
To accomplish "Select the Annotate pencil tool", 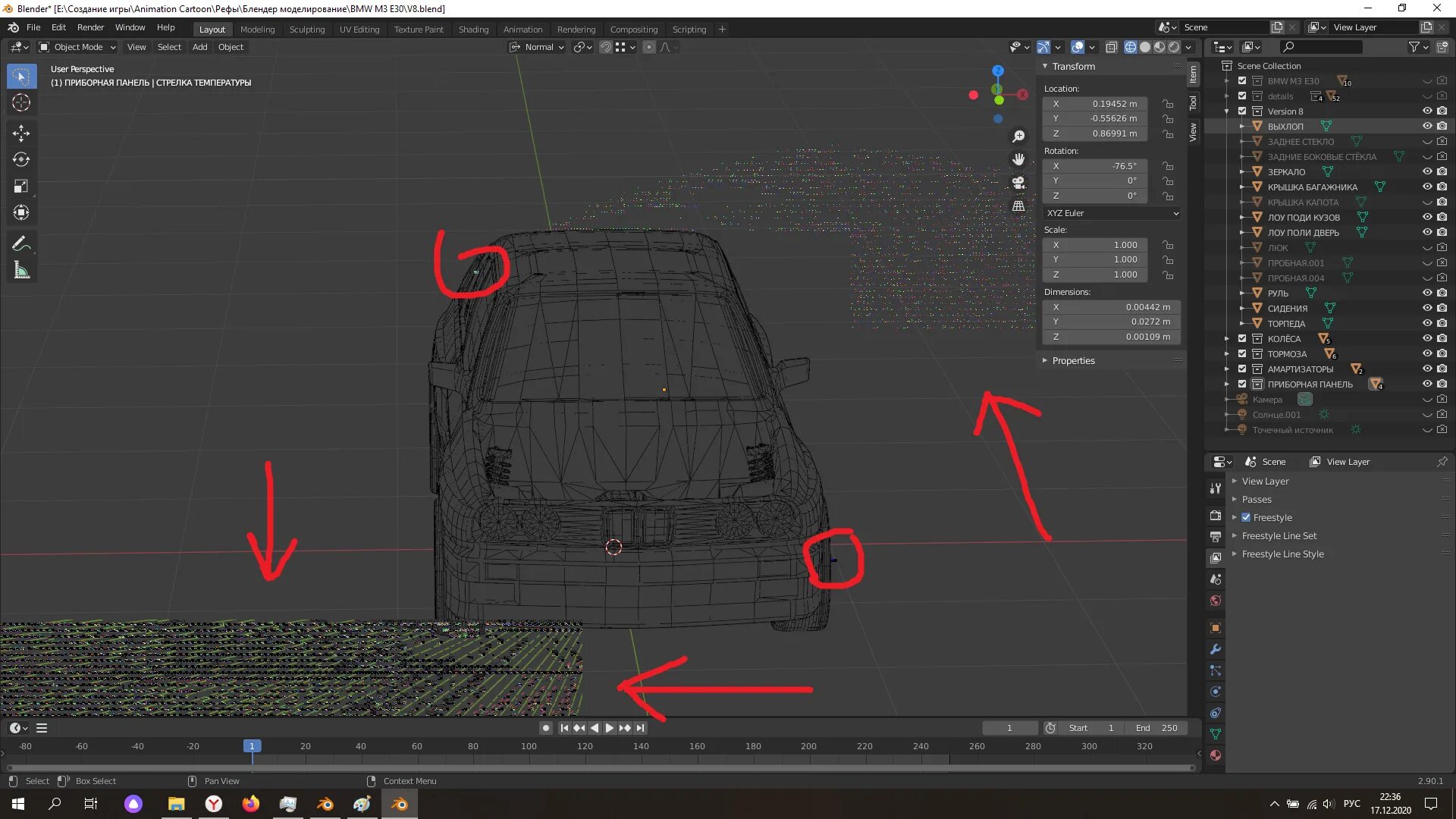I will 21,244.
